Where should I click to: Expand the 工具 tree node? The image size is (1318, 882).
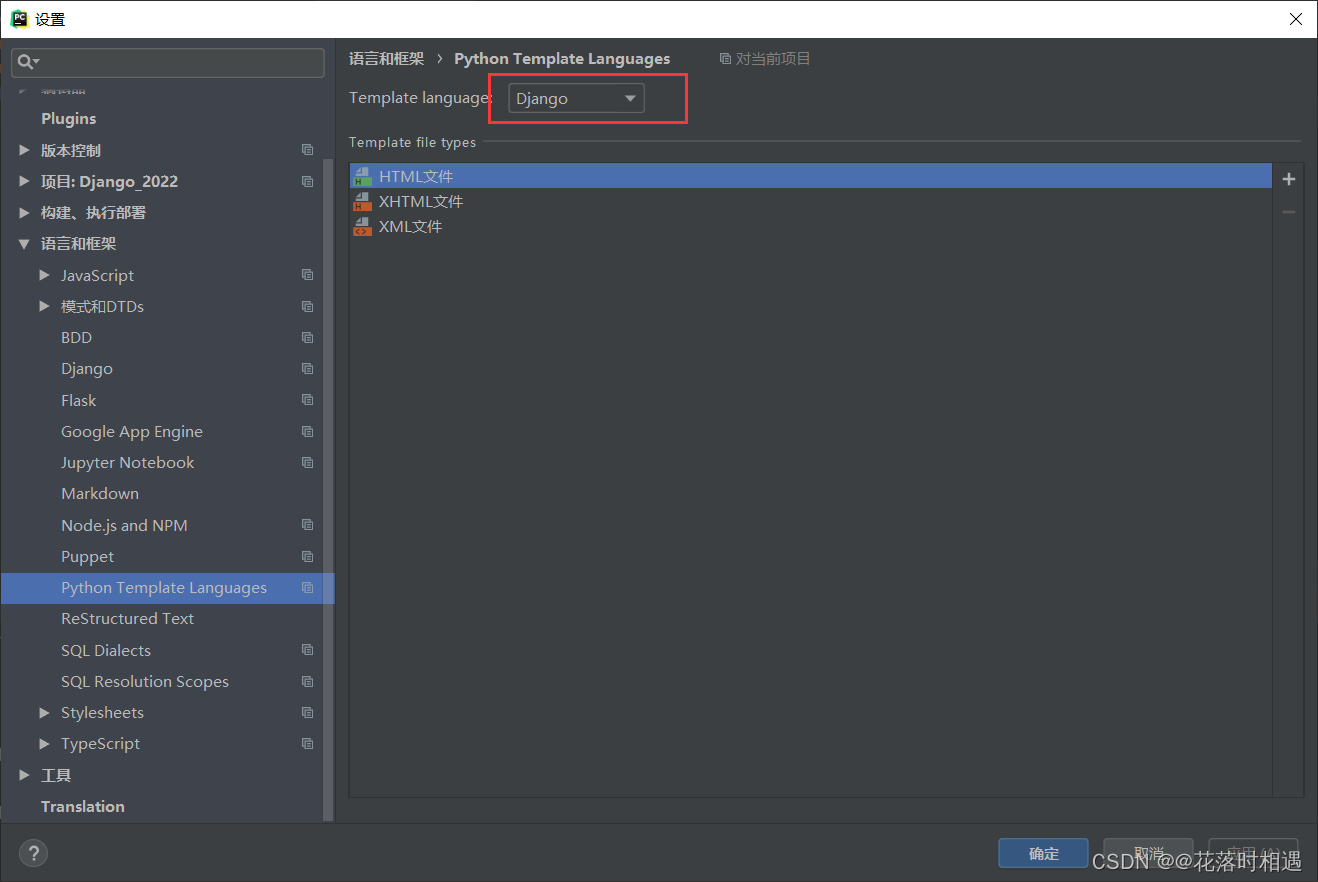pos(24,775)
